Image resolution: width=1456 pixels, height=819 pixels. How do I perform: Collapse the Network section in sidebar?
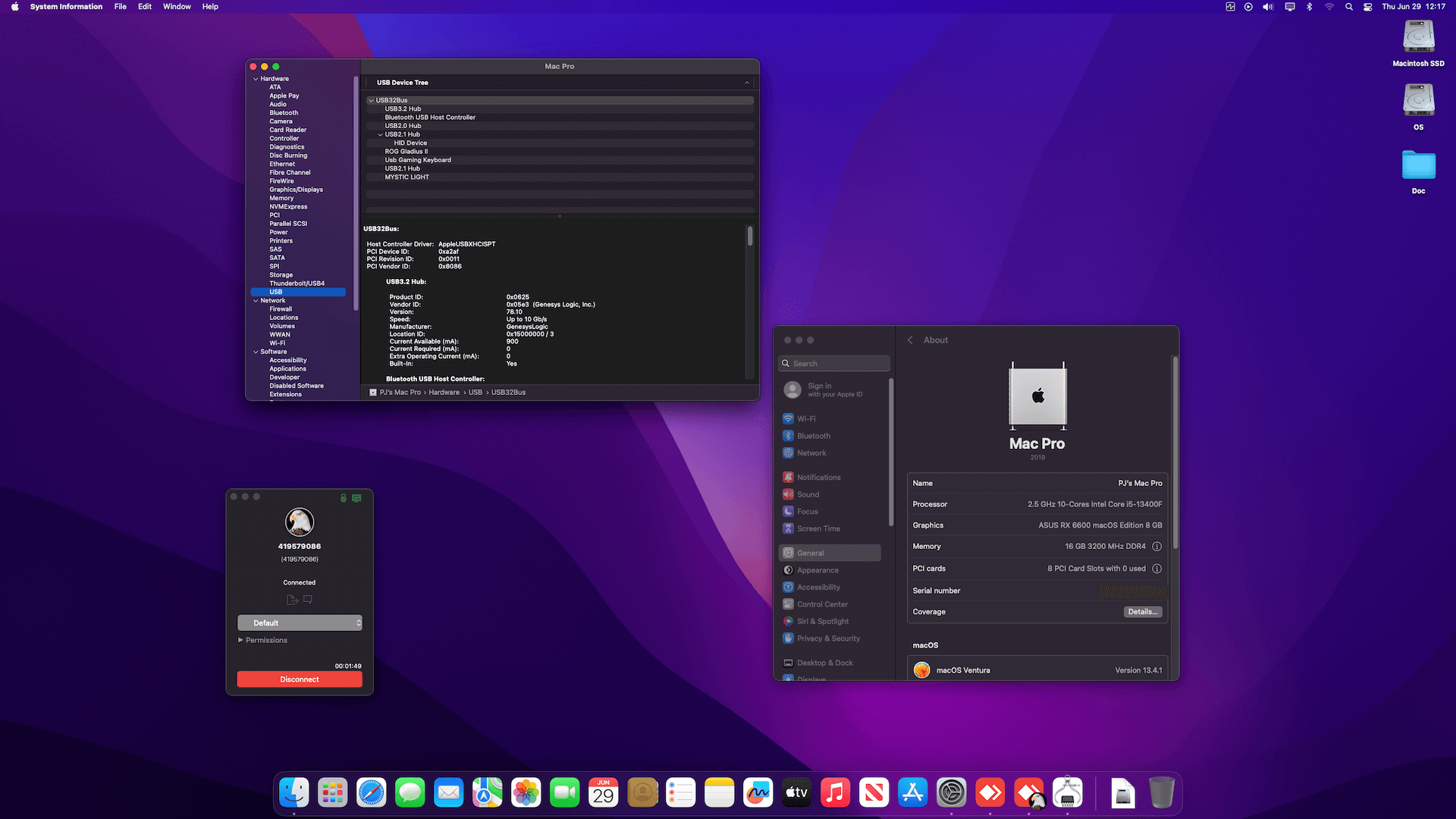tap(256, 301)
